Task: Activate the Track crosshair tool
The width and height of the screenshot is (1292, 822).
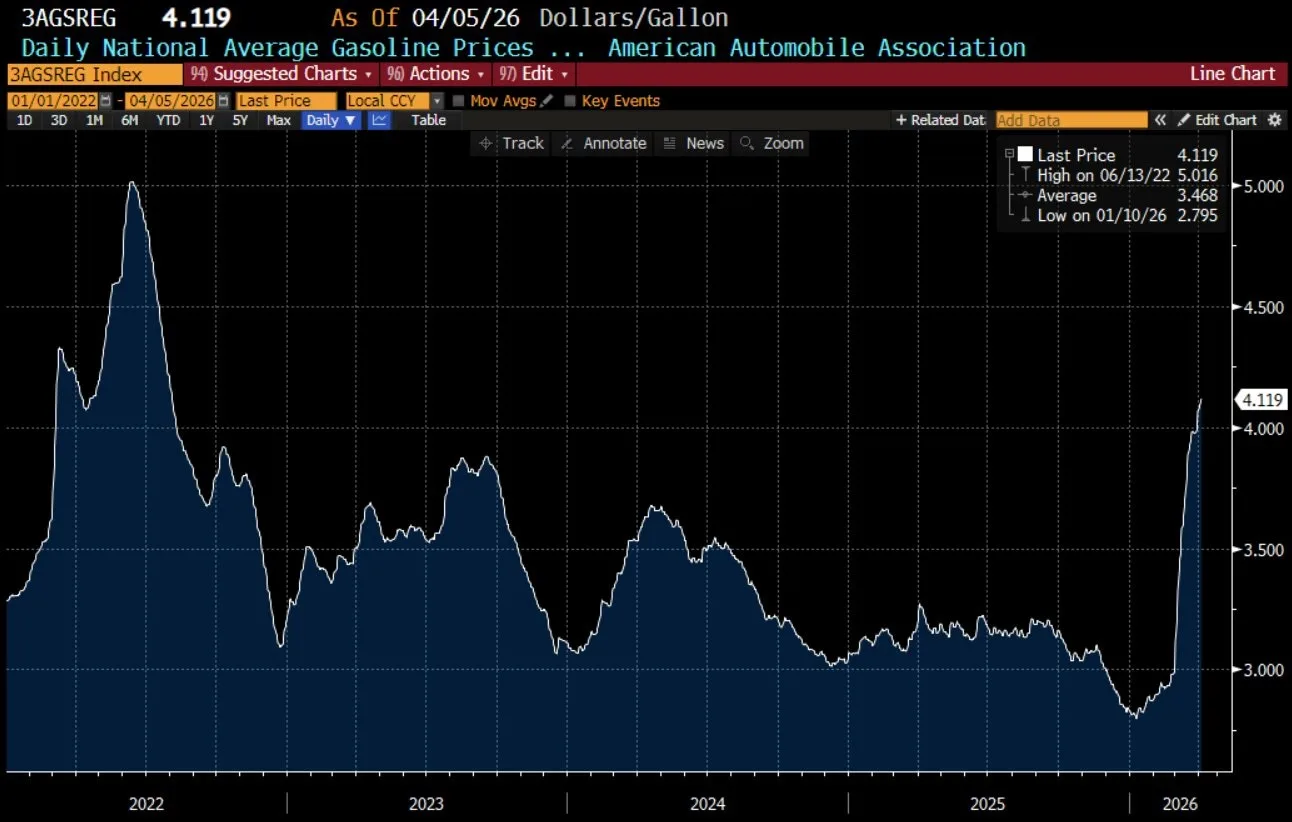Action: tap(511, 143)
